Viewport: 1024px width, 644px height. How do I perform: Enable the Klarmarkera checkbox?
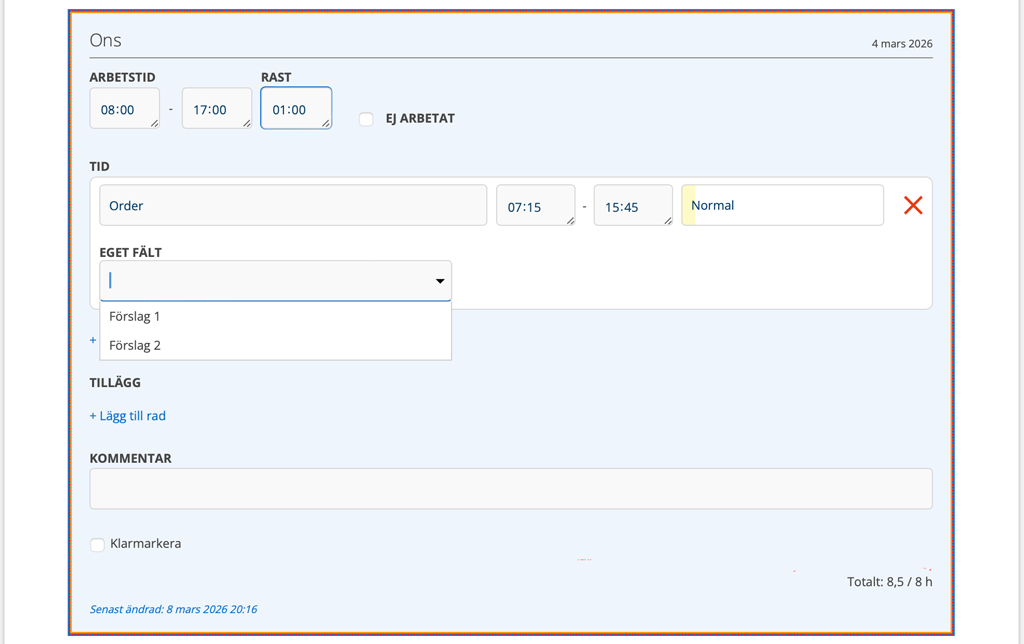coord(97,545)
